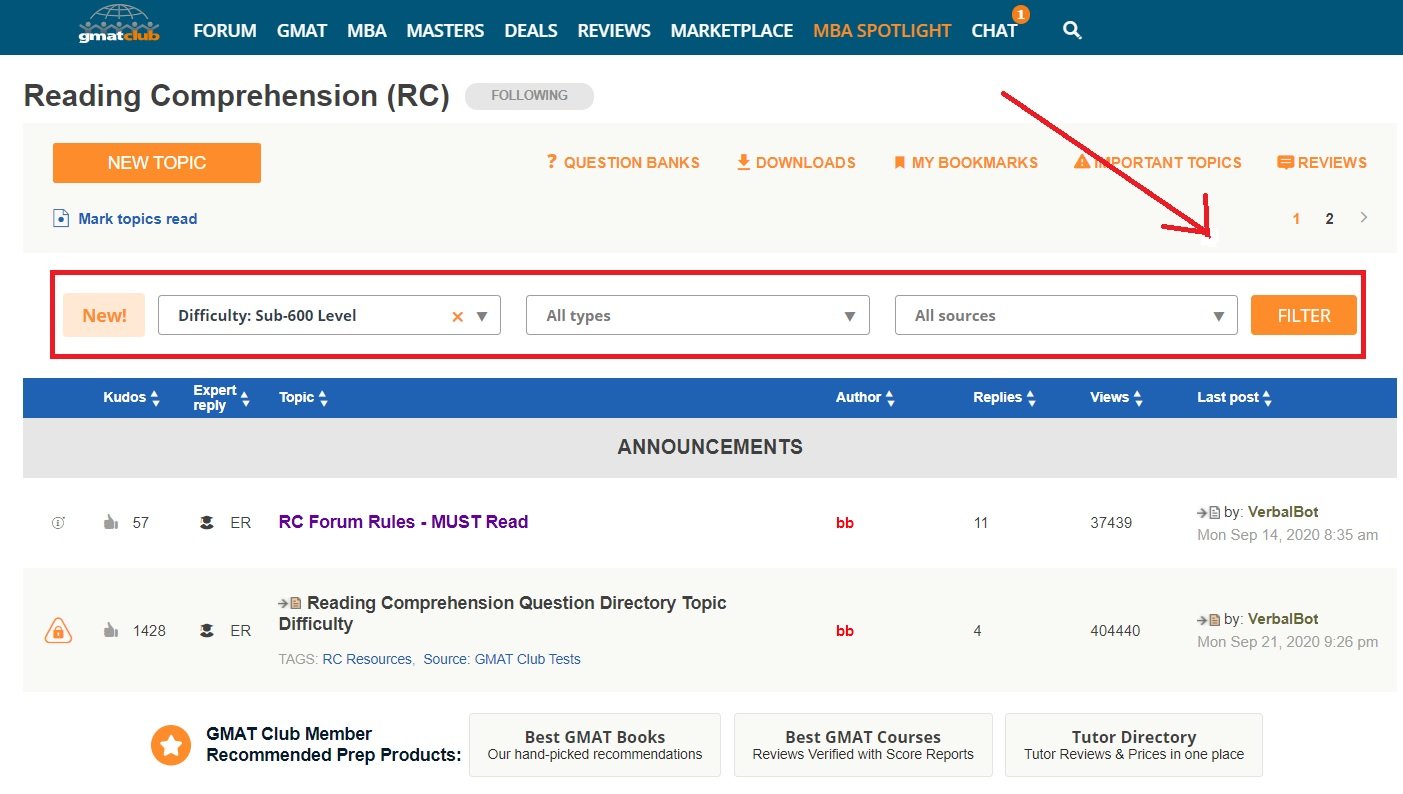Click the GMAT Club logo
This screenshot has height=794, width=1403.
click(x=118, y=26)
